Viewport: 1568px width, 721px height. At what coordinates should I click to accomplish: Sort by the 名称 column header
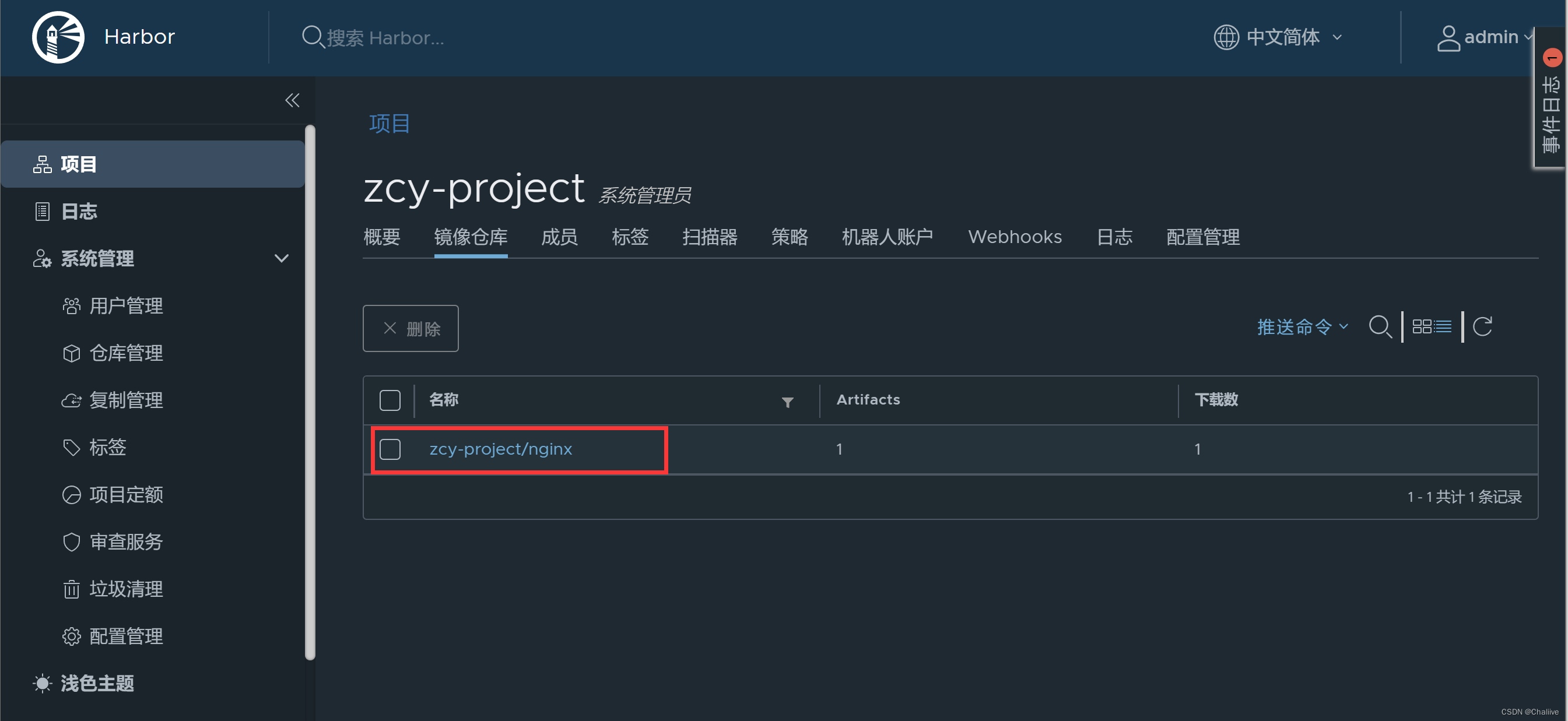444,400
